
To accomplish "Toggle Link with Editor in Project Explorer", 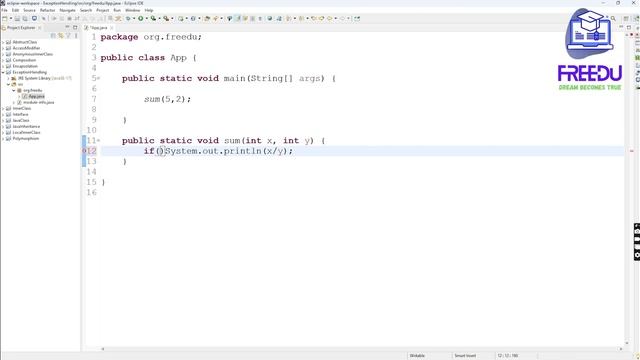I will click(x=61, y=36).
